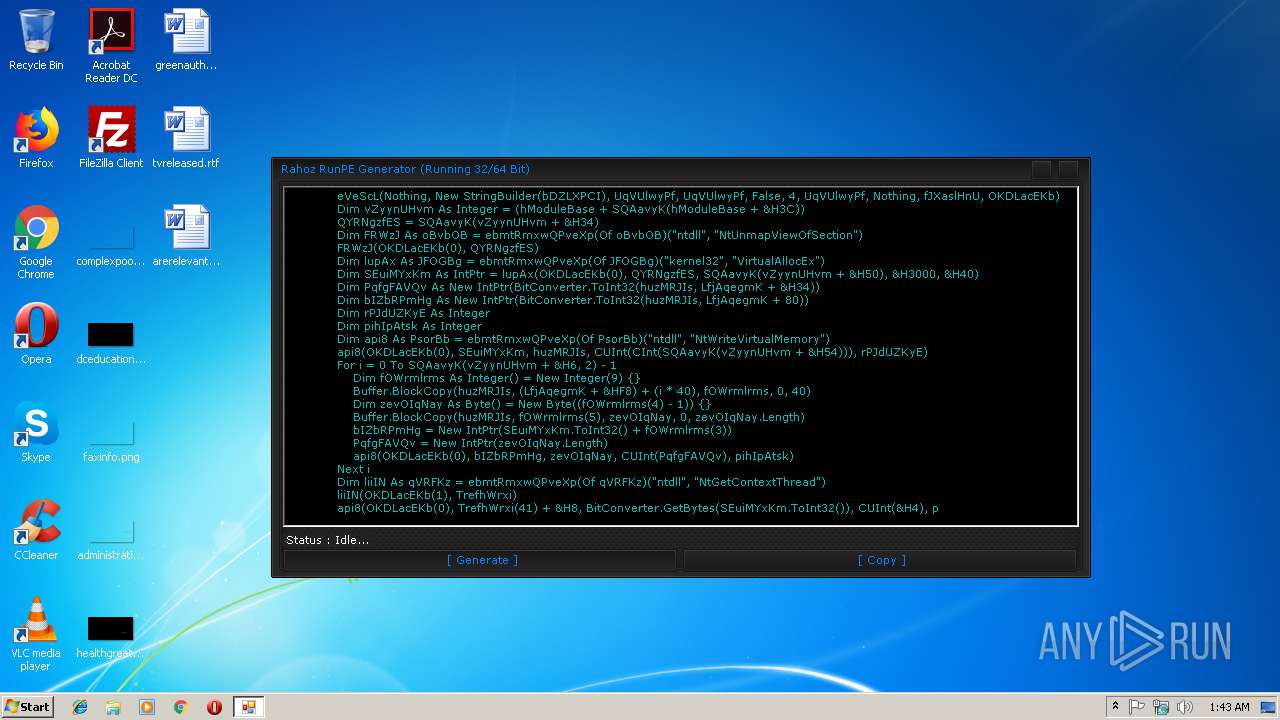
Task: Open Opera from the taskbar
Action: 214,707
